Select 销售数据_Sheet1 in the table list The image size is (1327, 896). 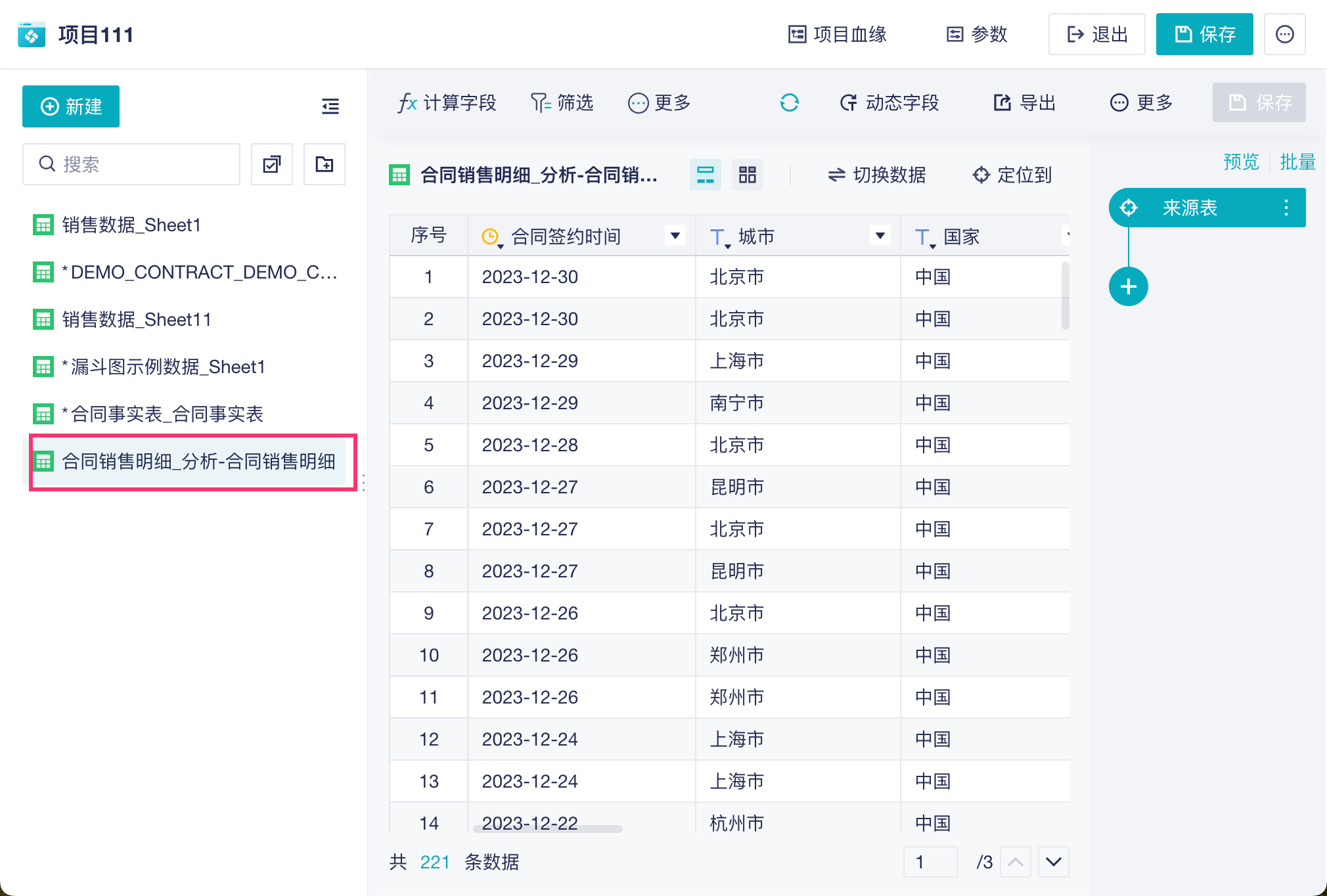click(131, 225)
